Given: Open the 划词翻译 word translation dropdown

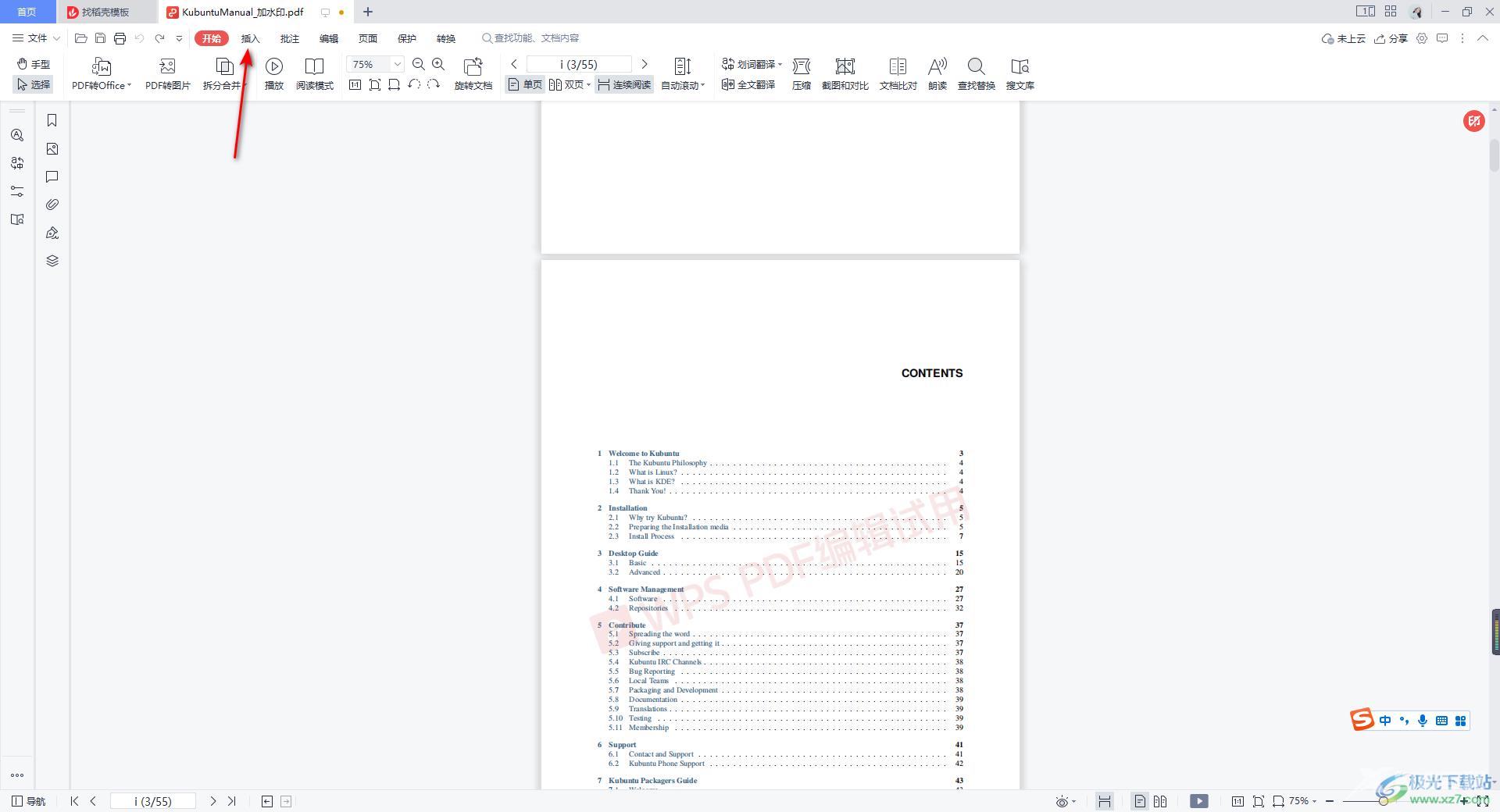Looking at the screenshot, I should click(752, 64).
